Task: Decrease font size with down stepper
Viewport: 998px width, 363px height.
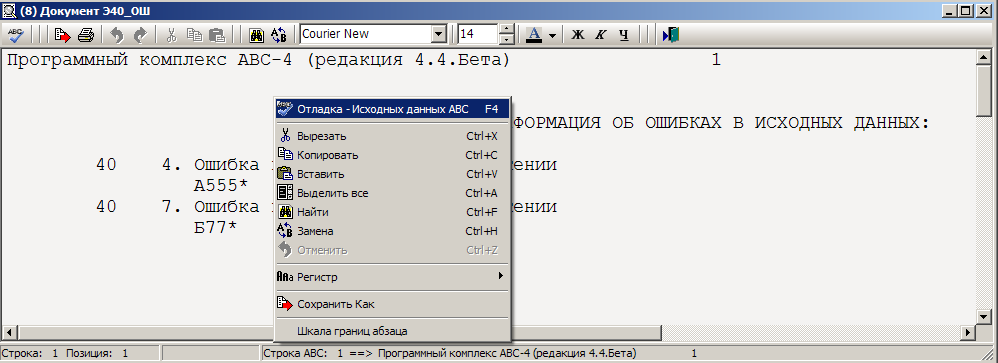Action: [507, 39]
